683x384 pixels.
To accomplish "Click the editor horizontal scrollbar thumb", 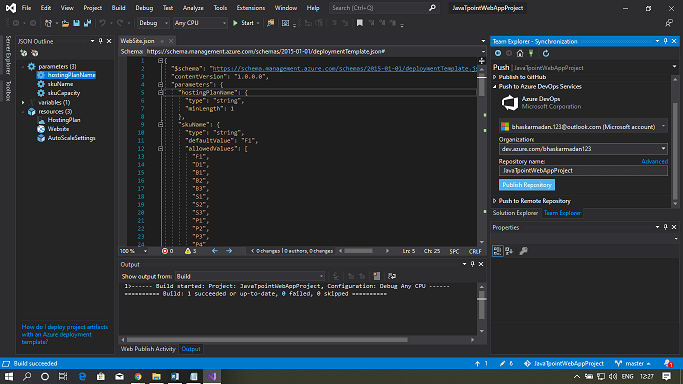I will tap(358, 251).
